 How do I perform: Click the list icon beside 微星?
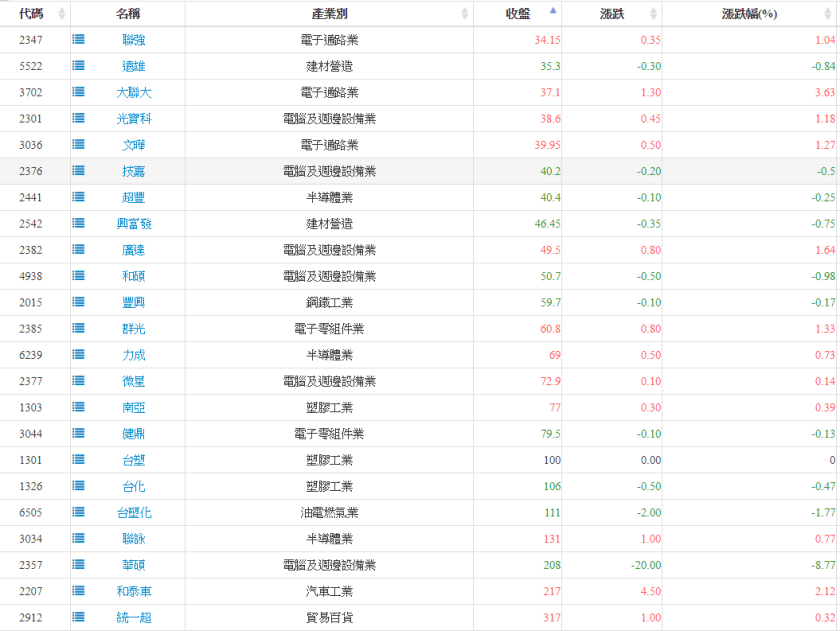click(79, 381)
